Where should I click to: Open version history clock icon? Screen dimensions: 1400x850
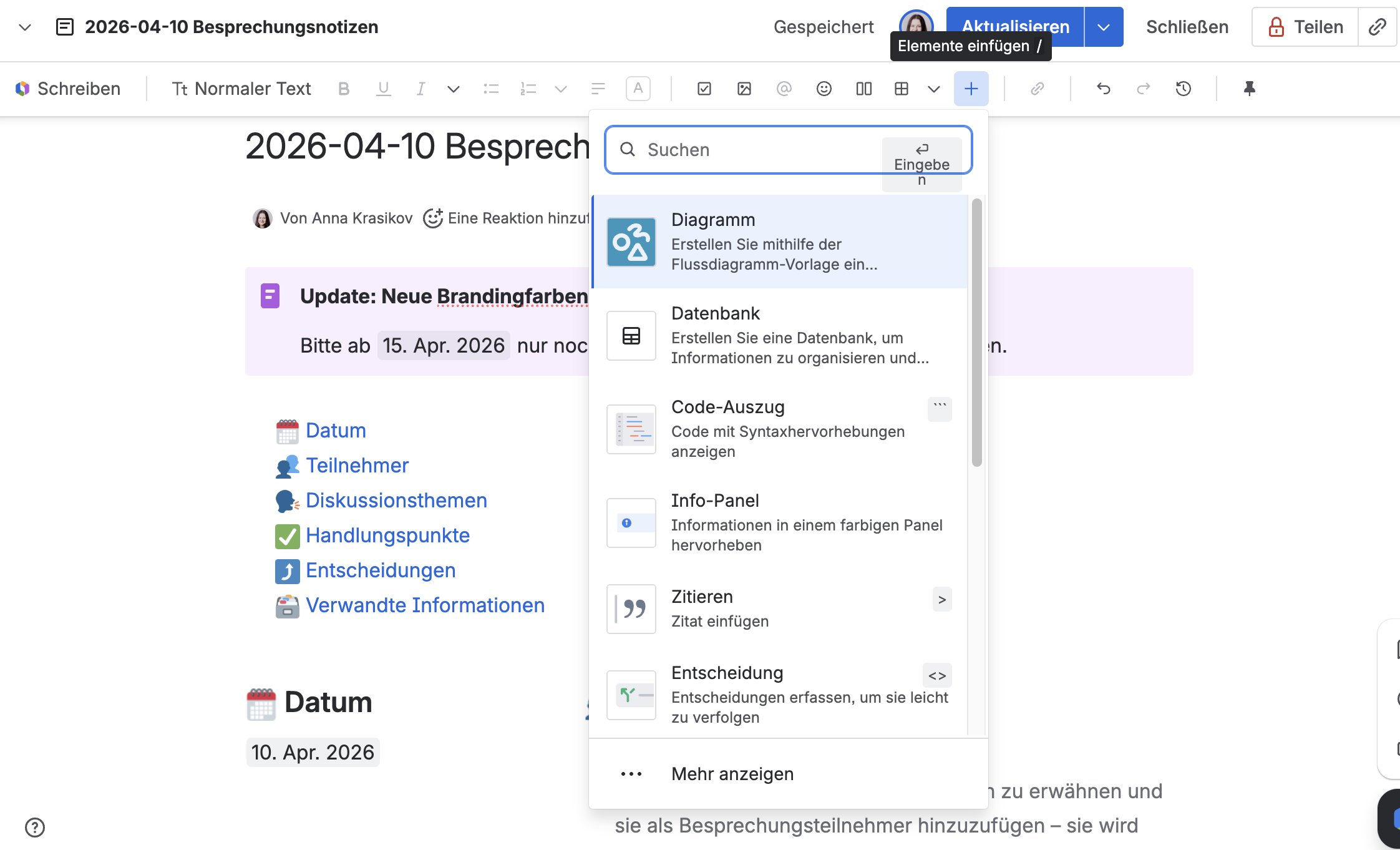(1184, 89)
